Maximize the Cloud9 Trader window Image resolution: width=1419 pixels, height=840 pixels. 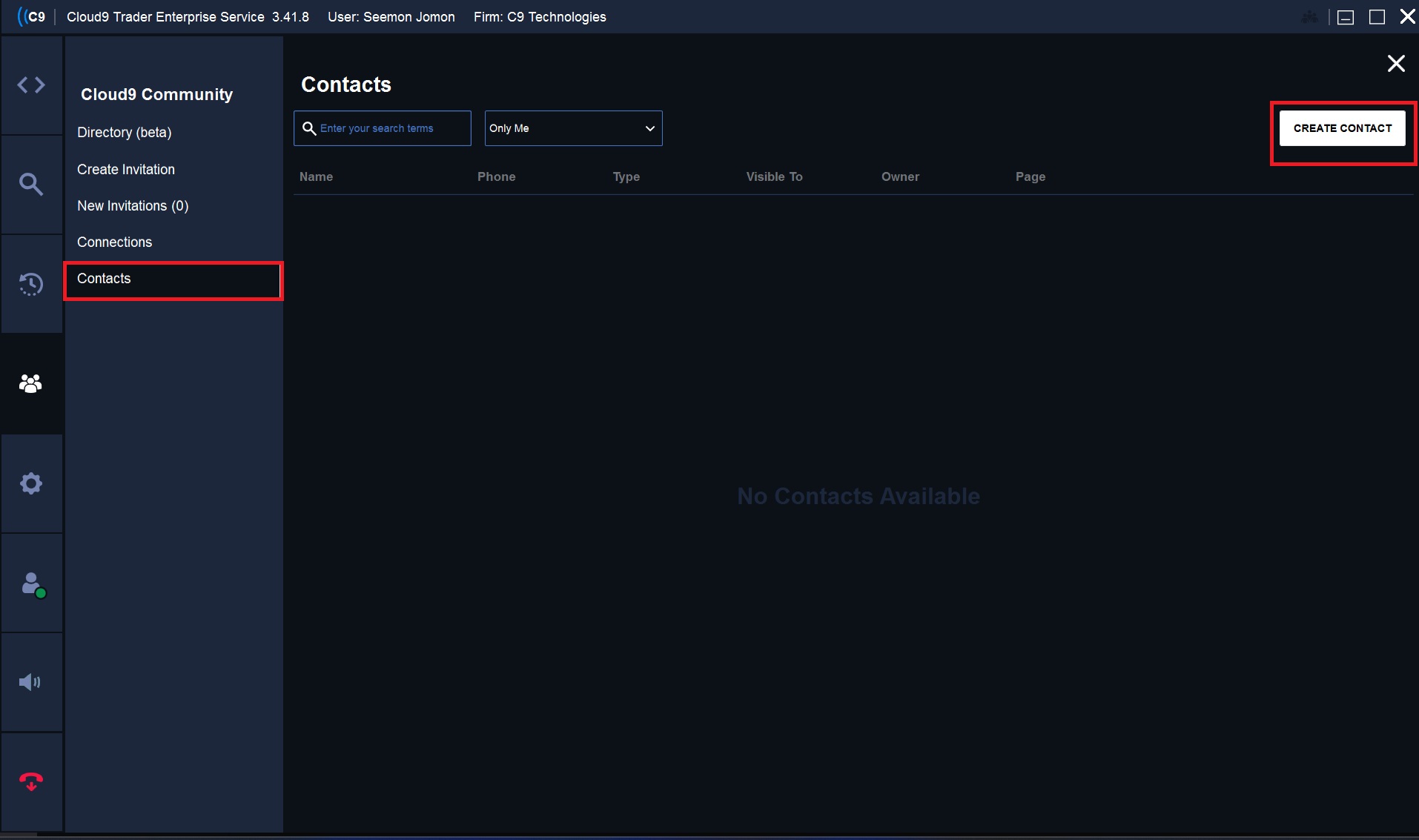[1377, 17]
